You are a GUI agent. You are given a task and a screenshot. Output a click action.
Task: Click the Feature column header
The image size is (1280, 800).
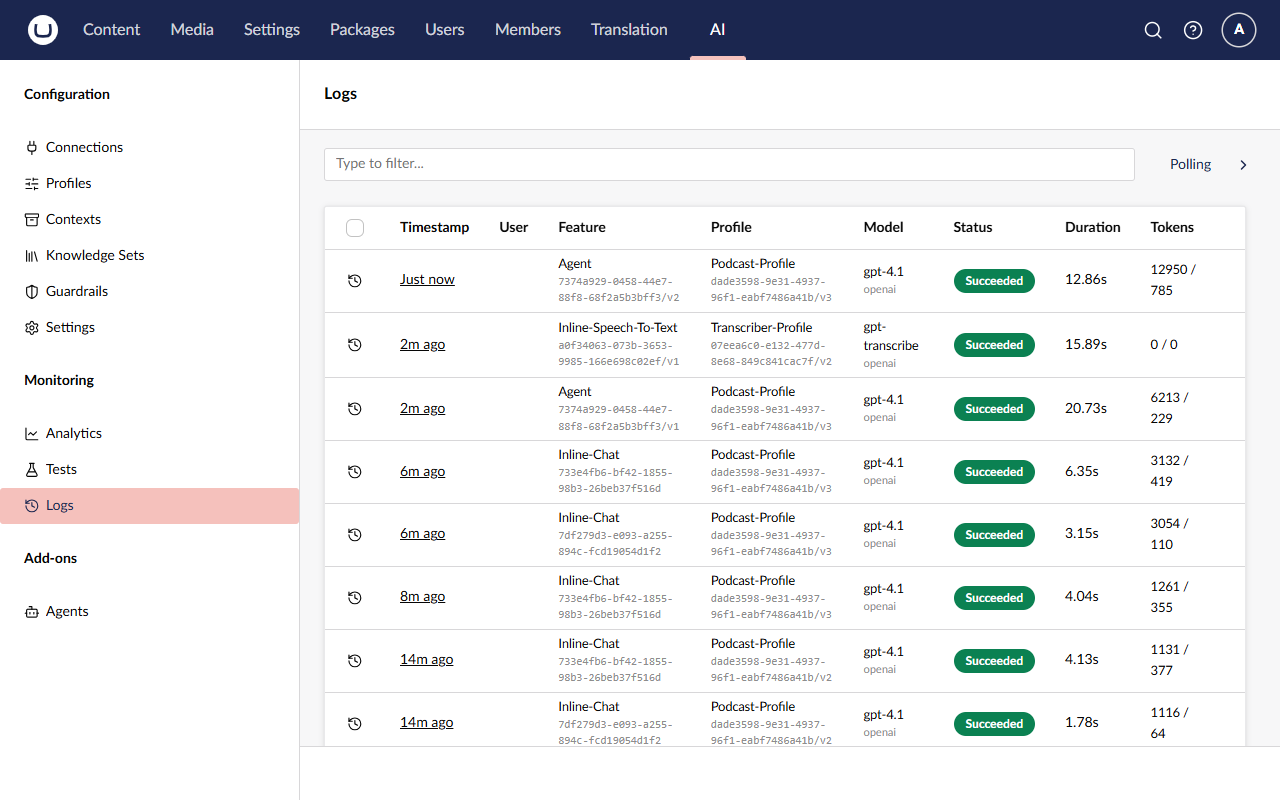pos(582,227)
